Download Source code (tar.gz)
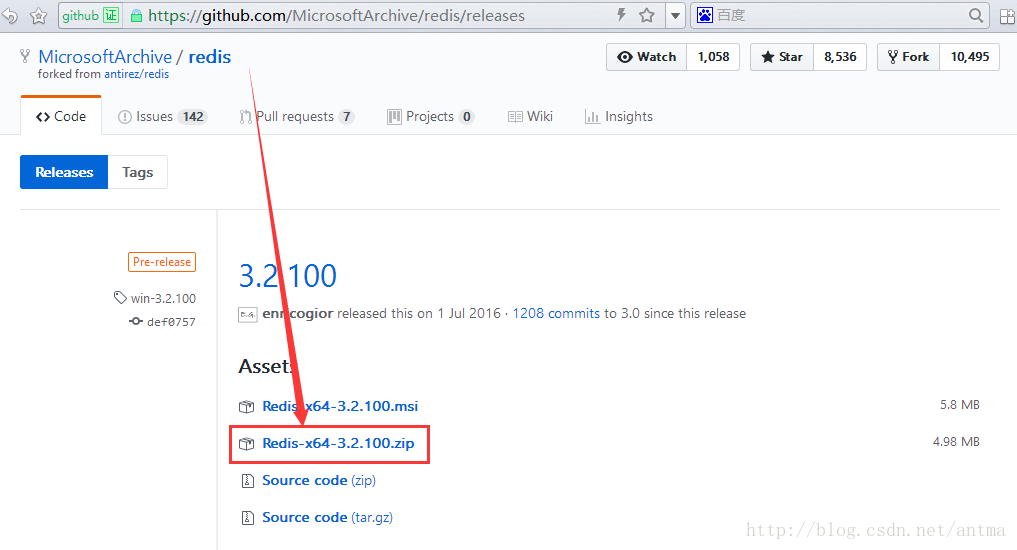This screenshot has height=550, width=1017. click(x=327, y=518)
